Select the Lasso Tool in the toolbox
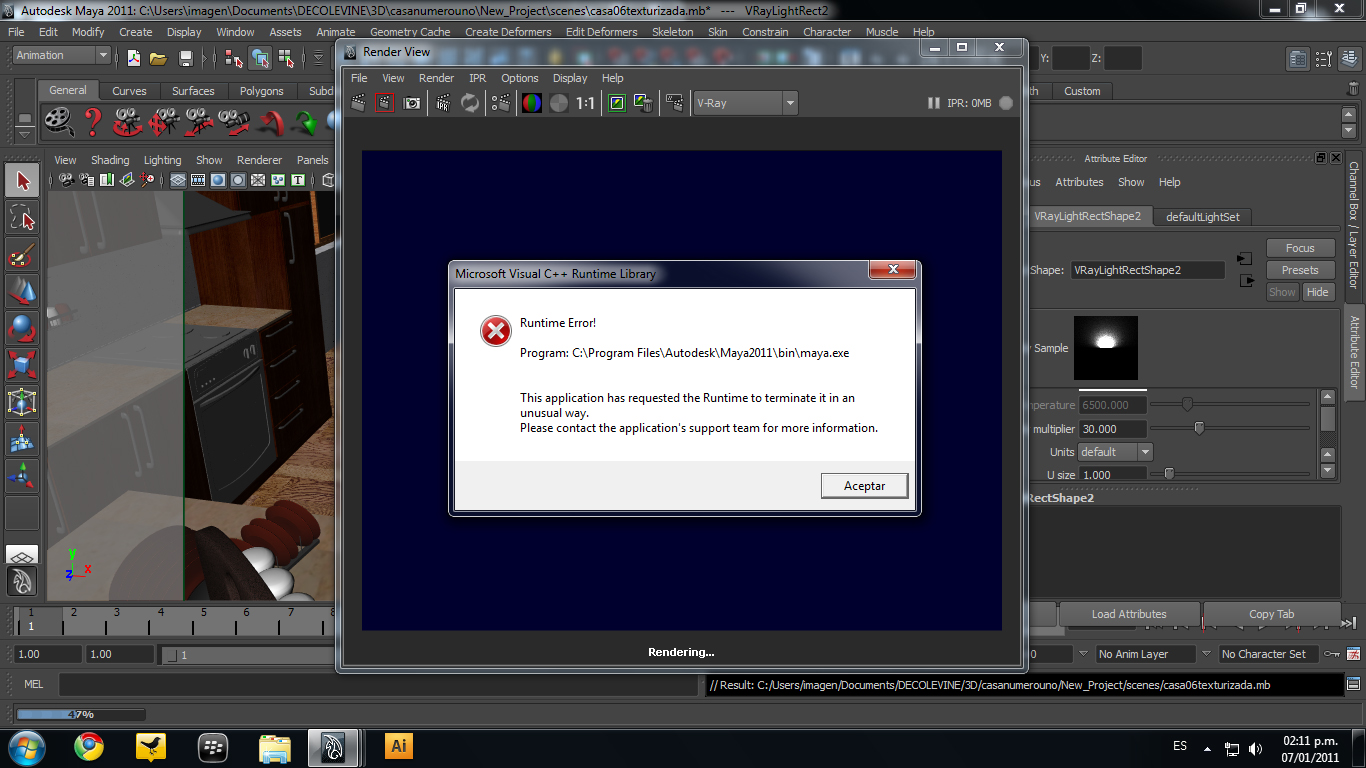 click(22, 218)
